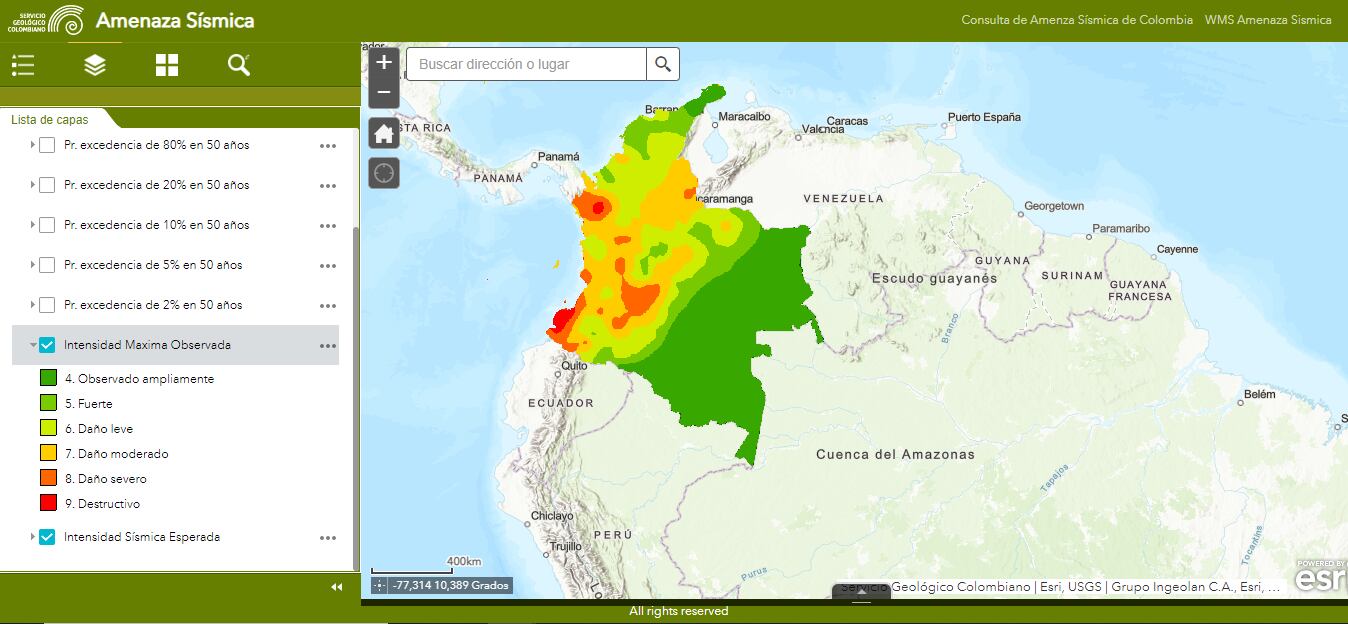
Task: Collapse sidebar with double-arrow control
Action: [335, 587]
